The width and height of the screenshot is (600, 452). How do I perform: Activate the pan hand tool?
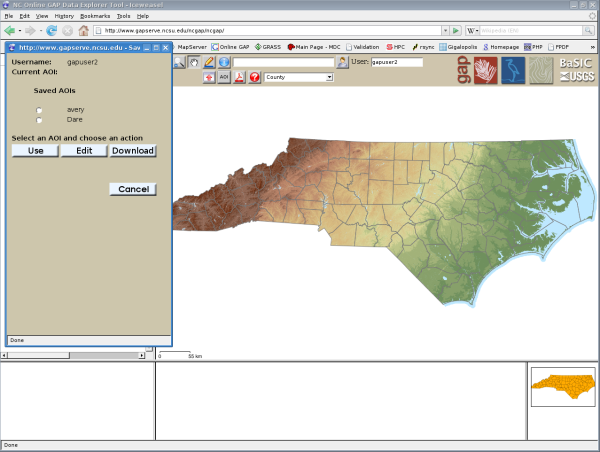pos(194,62)
